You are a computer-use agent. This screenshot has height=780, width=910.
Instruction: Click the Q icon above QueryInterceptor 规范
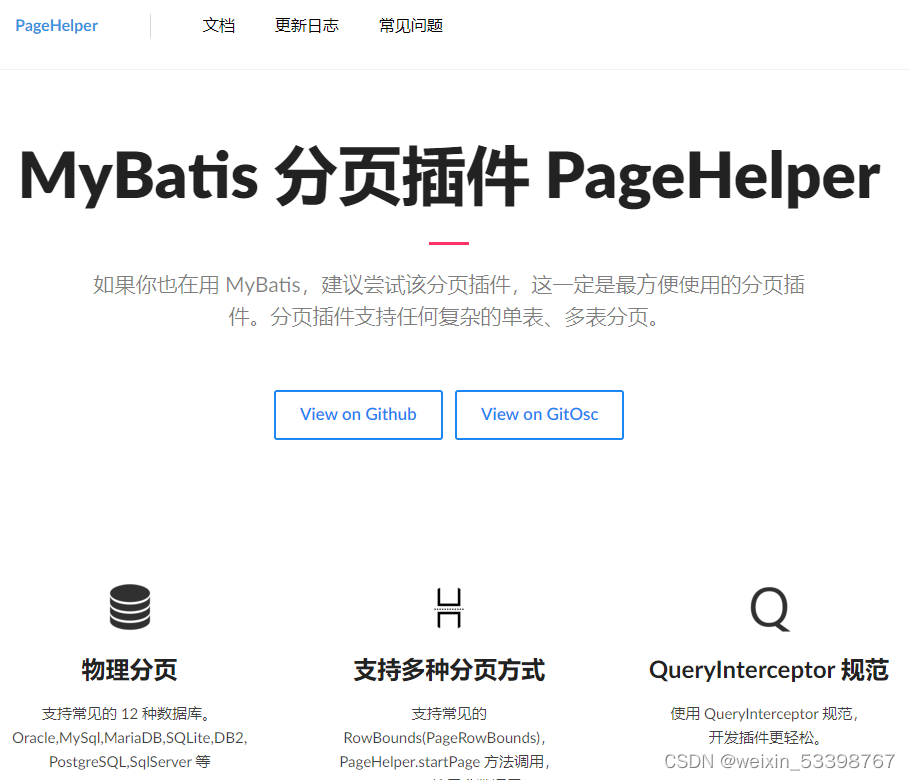pos(770,609)
